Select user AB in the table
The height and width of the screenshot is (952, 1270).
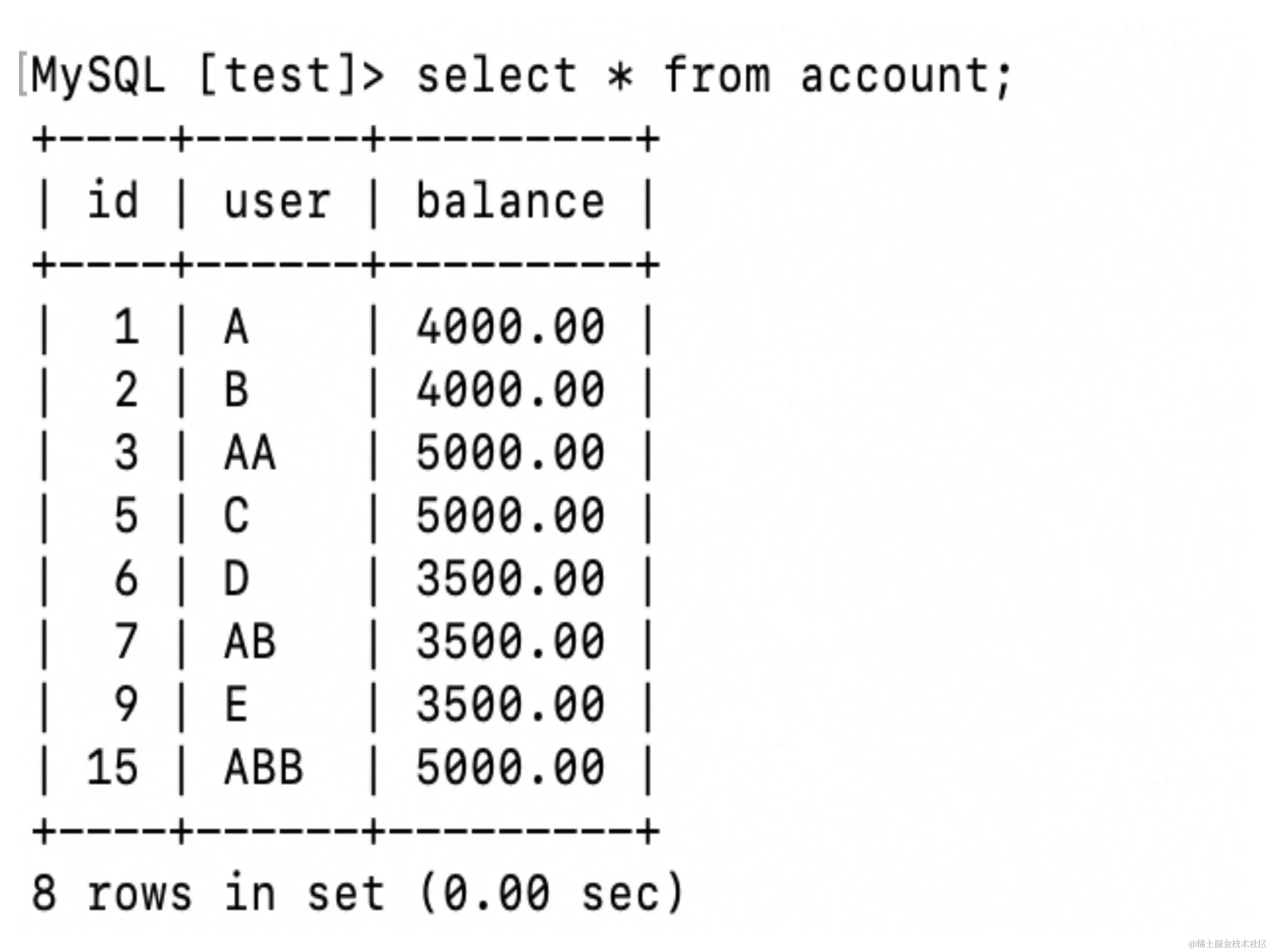pos(250,641)
